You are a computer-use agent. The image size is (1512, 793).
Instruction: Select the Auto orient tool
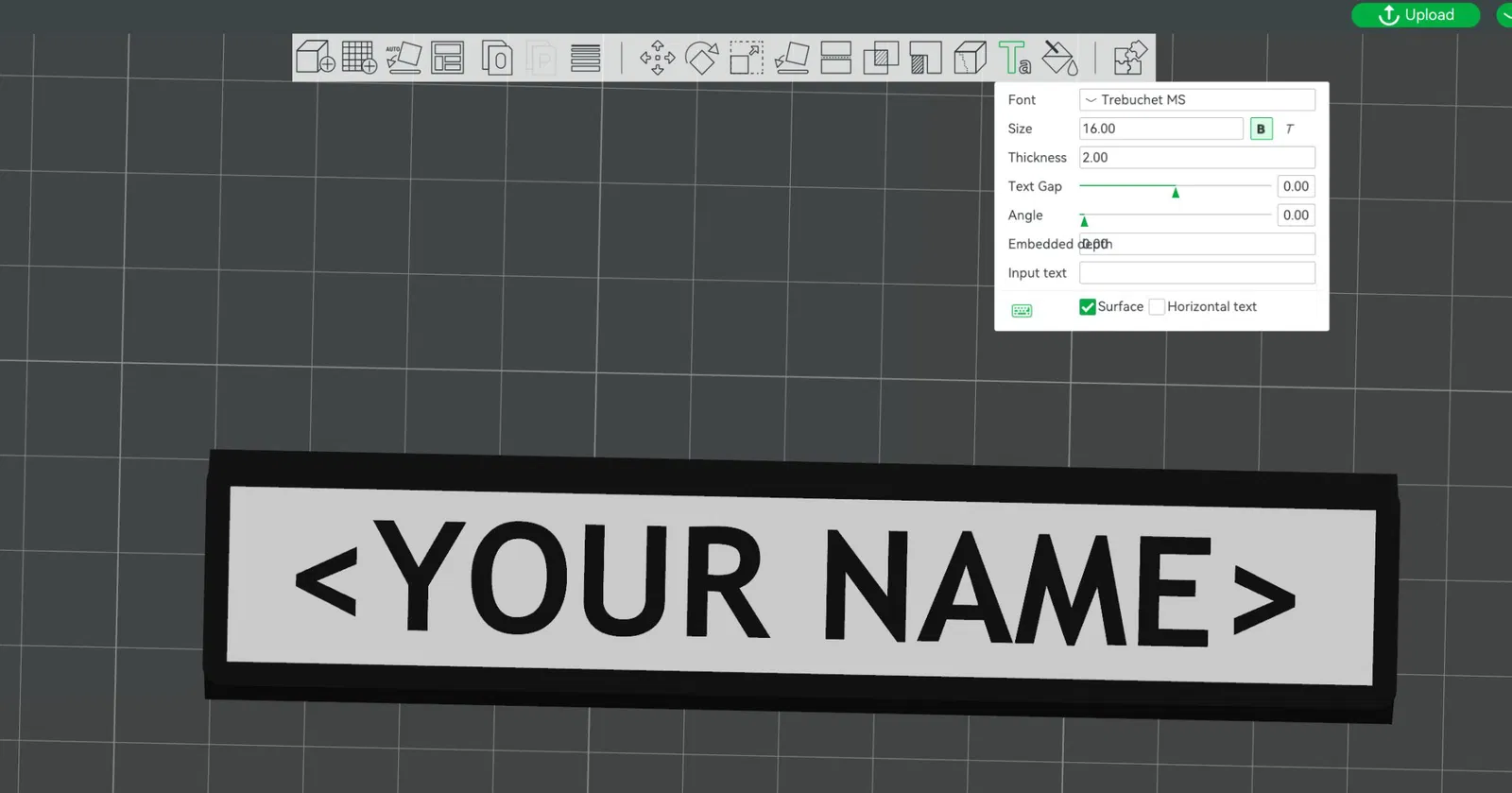click(404, 58)
